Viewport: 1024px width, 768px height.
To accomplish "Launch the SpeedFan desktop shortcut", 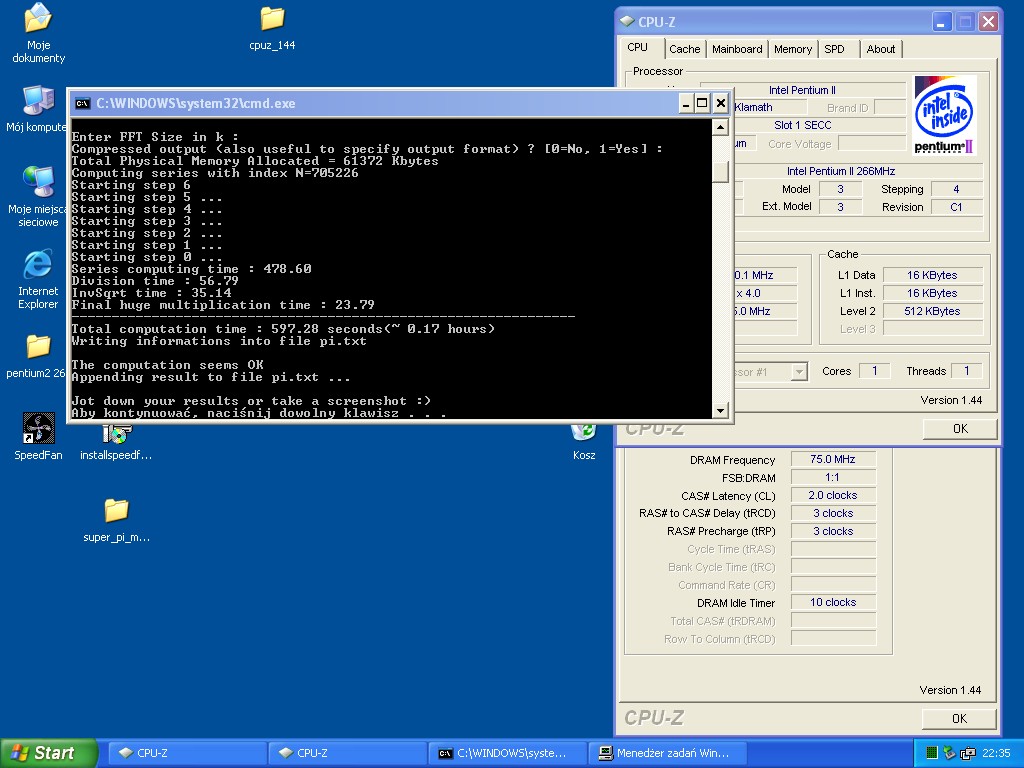I will (x=38, y=428).
